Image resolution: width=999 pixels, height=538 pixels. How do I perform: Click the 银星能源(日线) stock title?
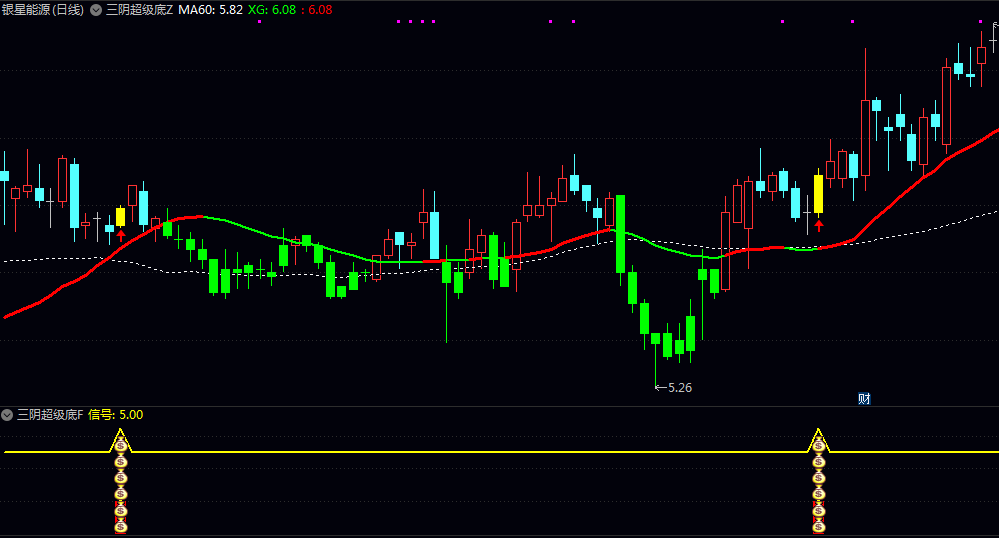(x=43, y=10)
